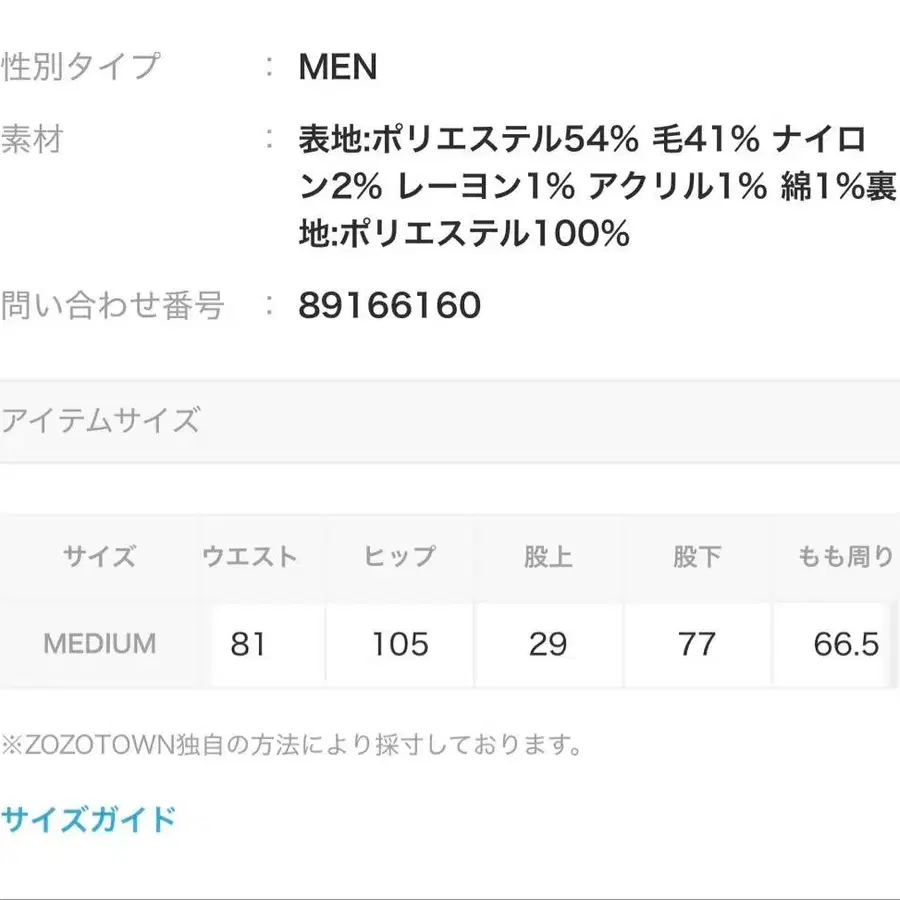Viewport: 900px width, 900px height.
Task: Click the サイズ table header cell
Action: pos(98,556)
